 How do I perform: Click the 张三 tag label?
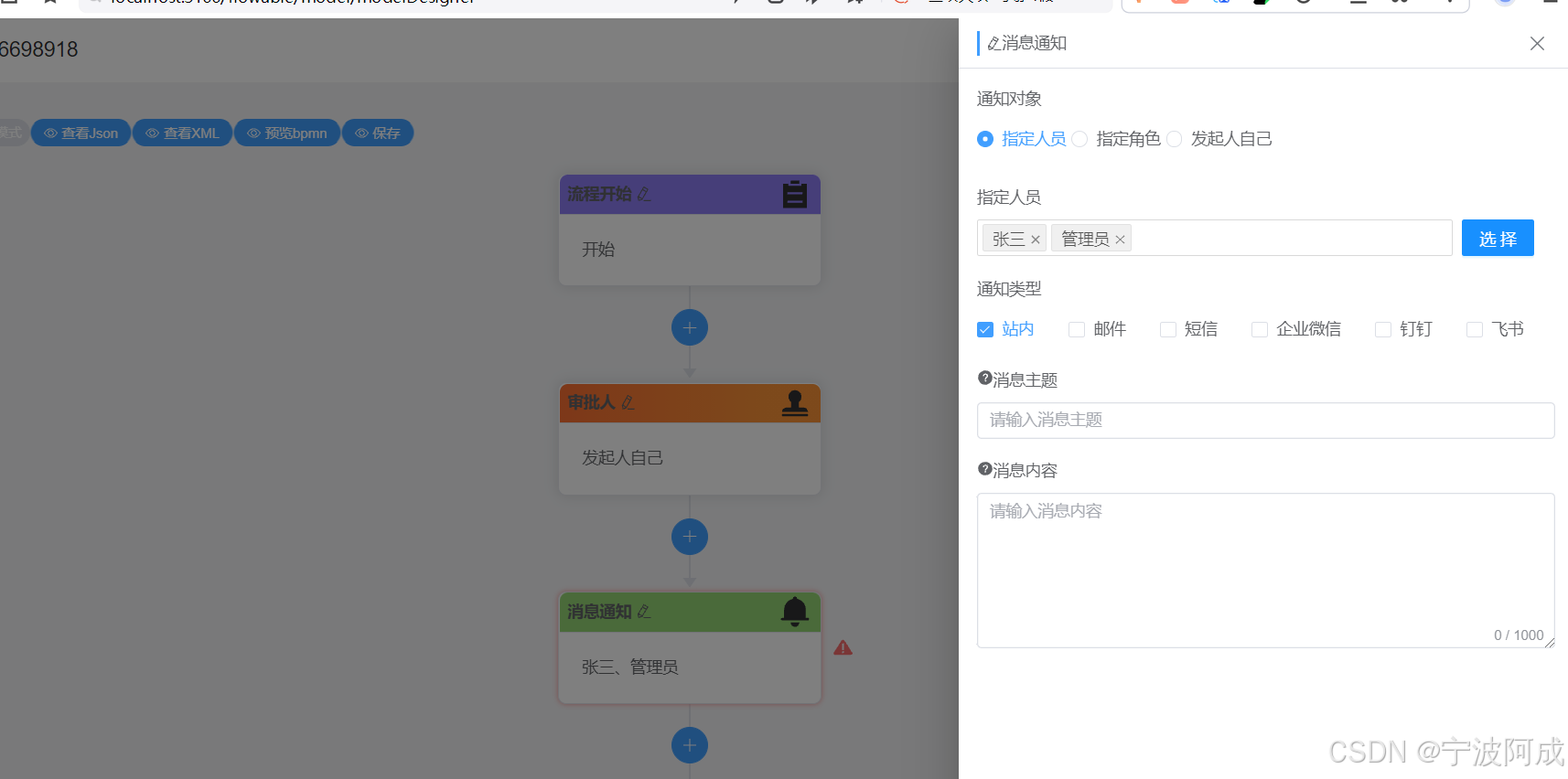point(1008,240)
